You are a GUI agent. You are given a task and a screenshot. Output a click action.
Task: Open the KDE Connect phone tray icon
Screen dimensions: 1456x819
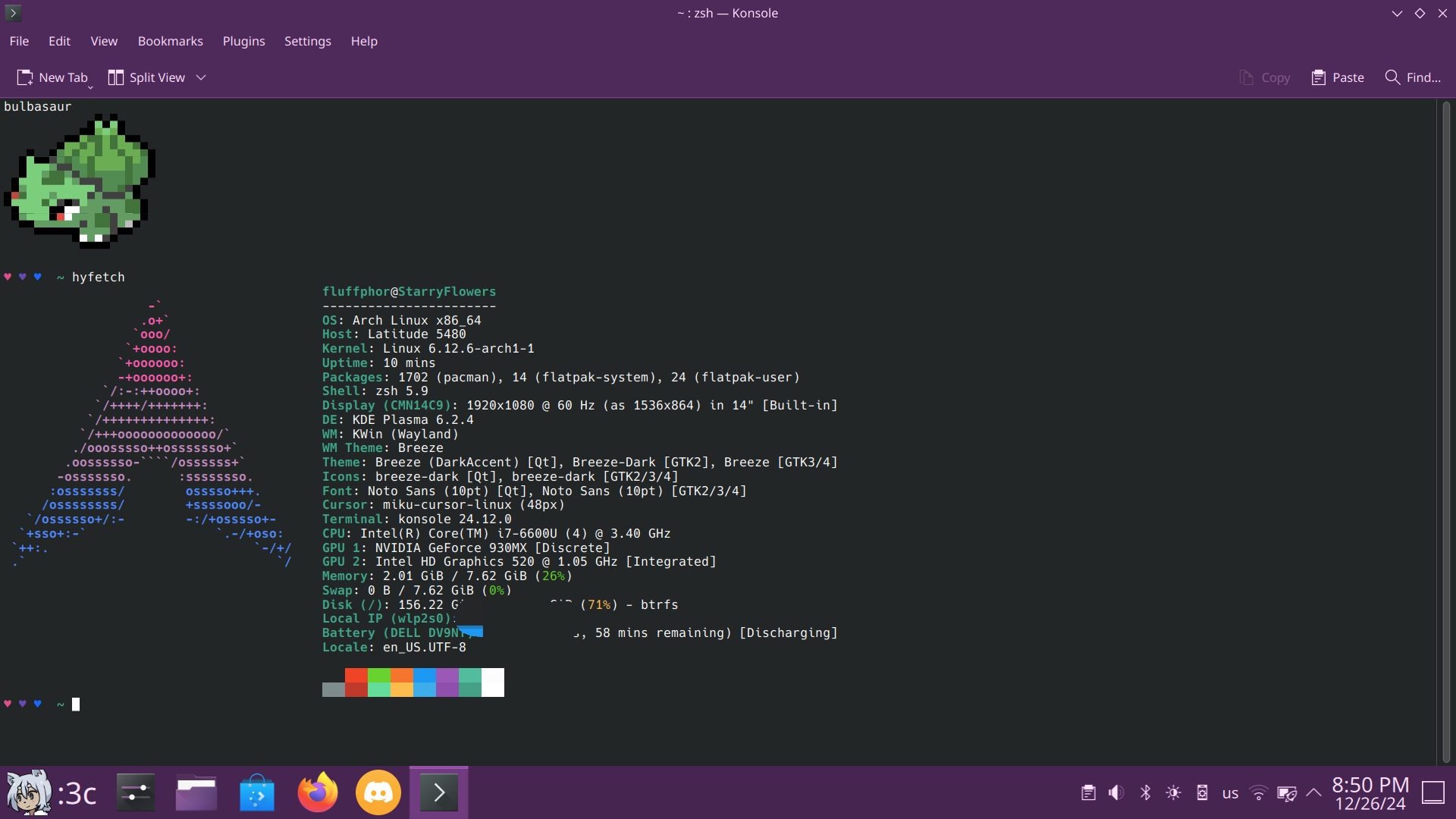tap(1202, 793)
